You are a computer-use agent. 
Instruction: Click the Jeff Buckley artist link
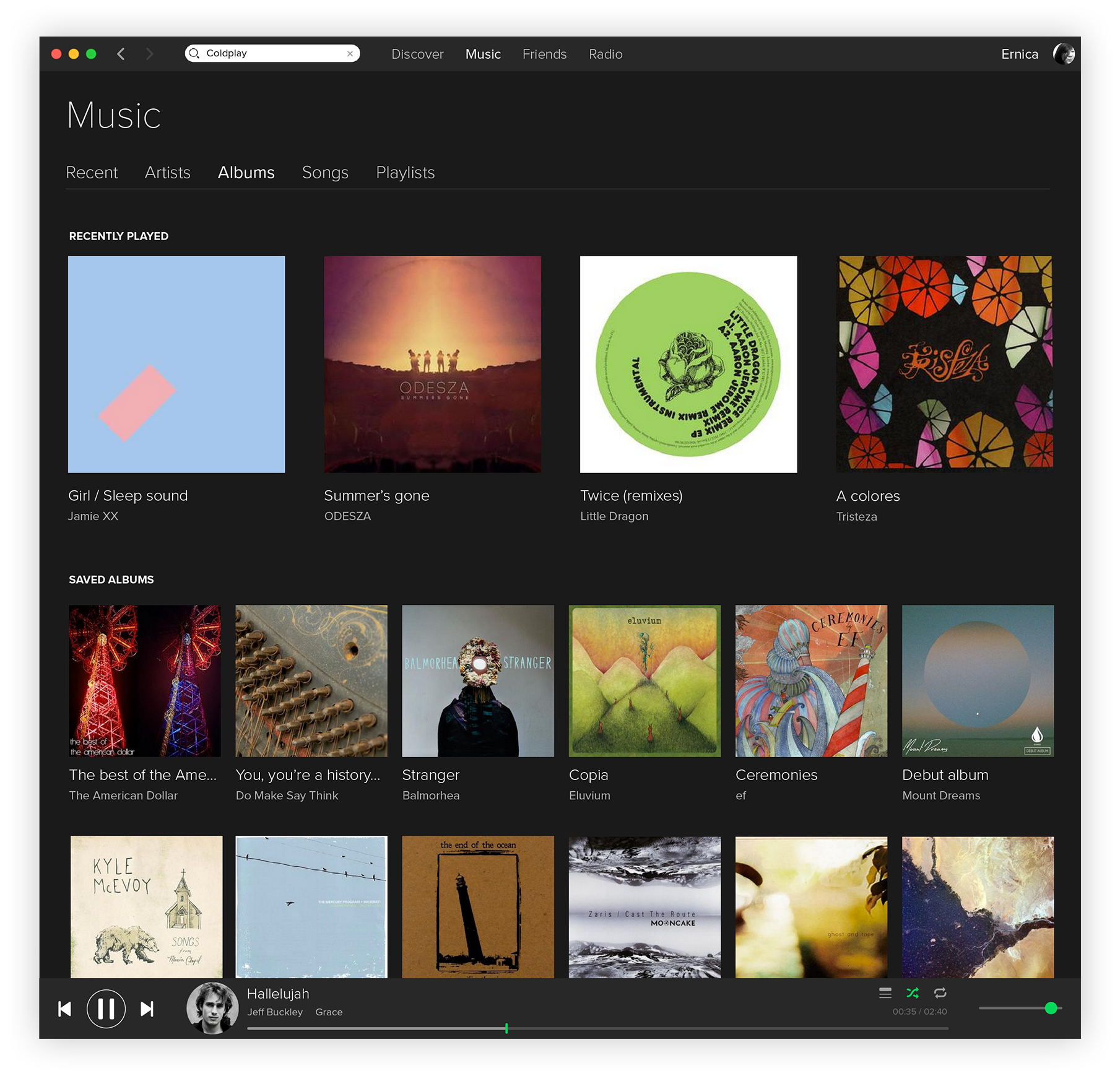(275, 1012)
